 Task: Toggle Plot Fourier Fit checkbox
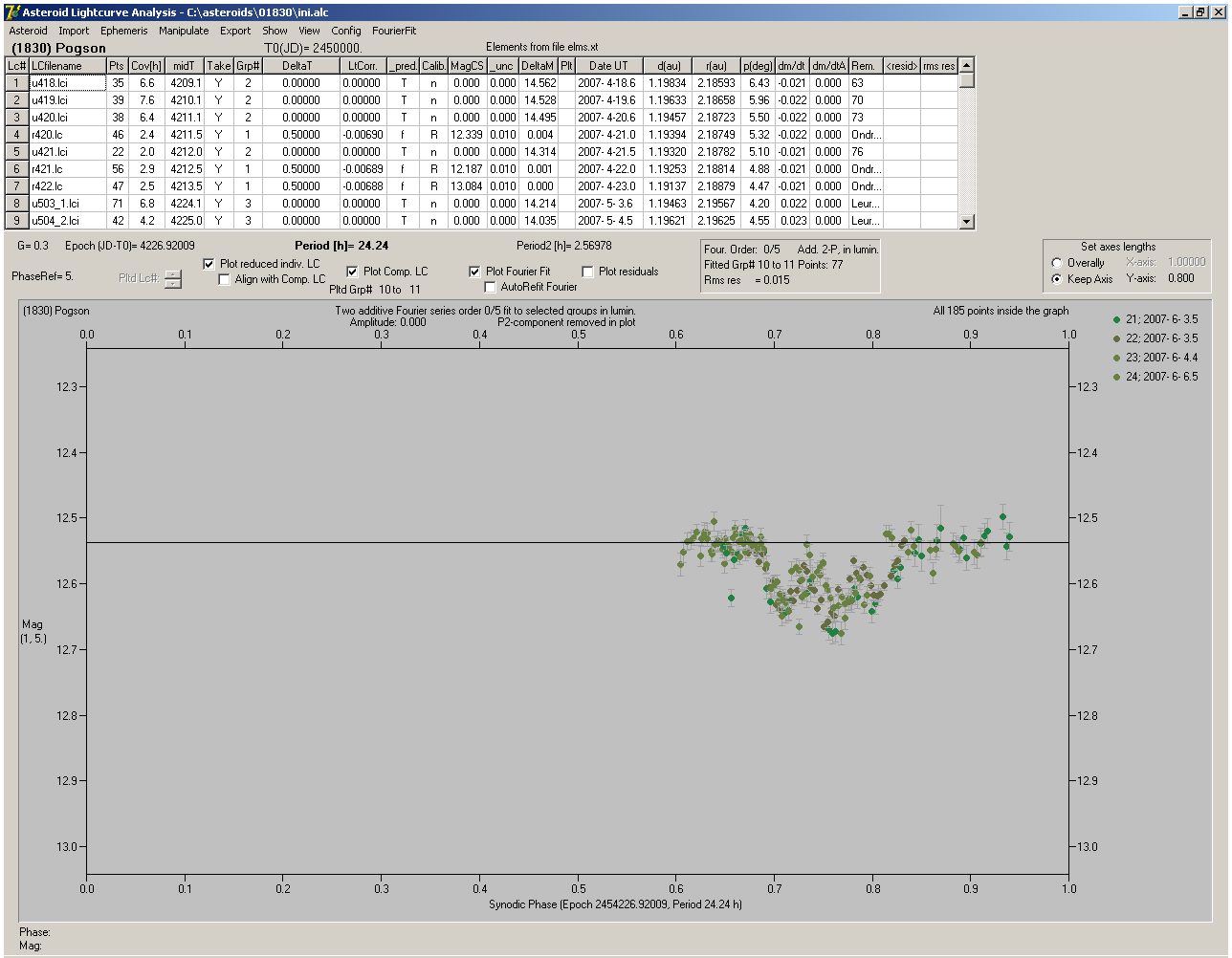click(x=474, y=272)
